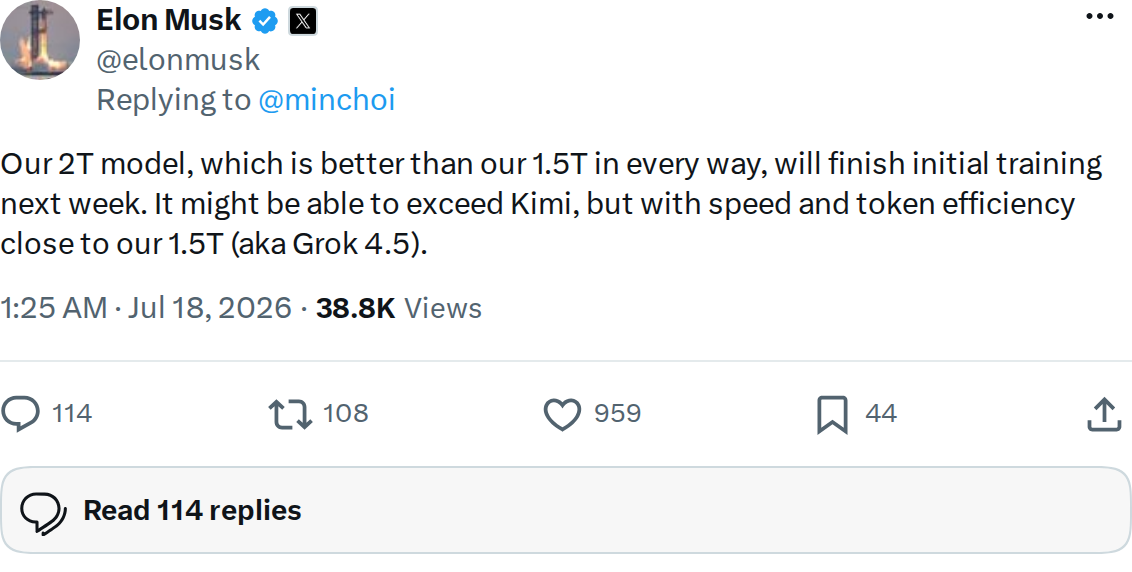
Task: Click the blue verified checkmark badge
Action: pyautogui.click(x=265, y=21)
